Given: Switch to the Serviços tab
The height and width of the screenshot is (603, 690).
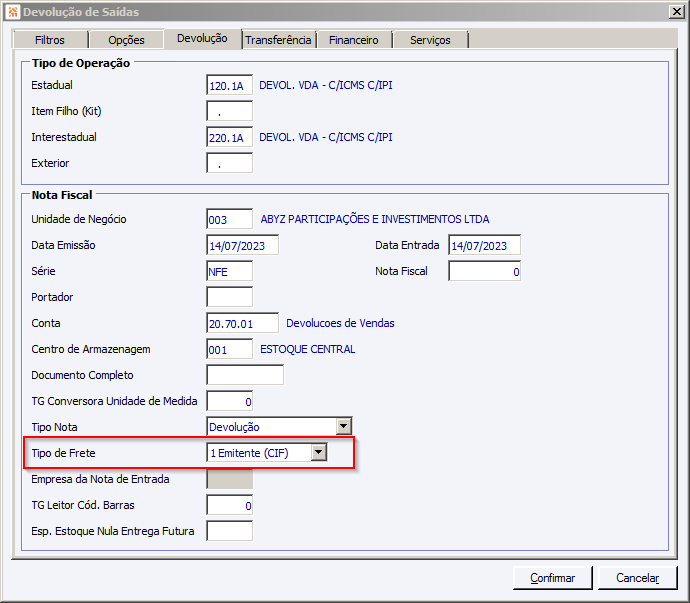Looking at the screenshot, I should [430, 40].
